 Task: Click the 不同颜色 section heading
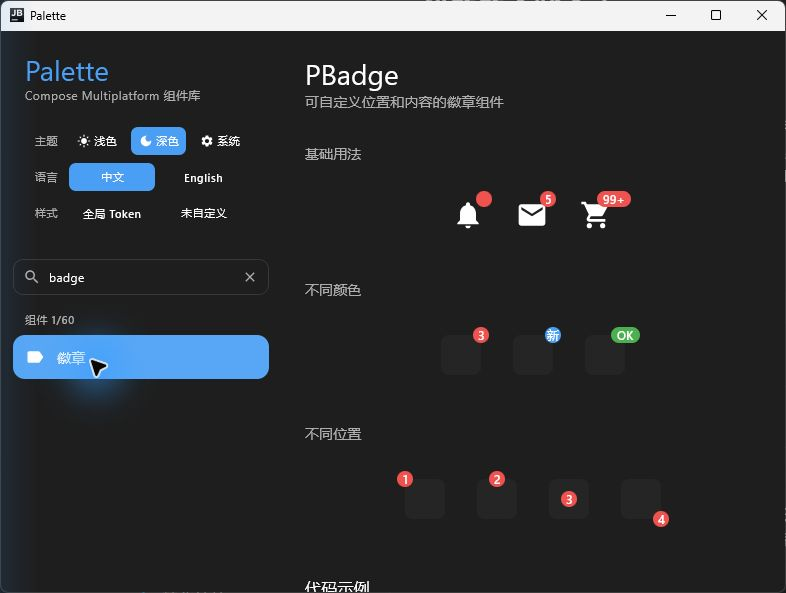[333, 290]
